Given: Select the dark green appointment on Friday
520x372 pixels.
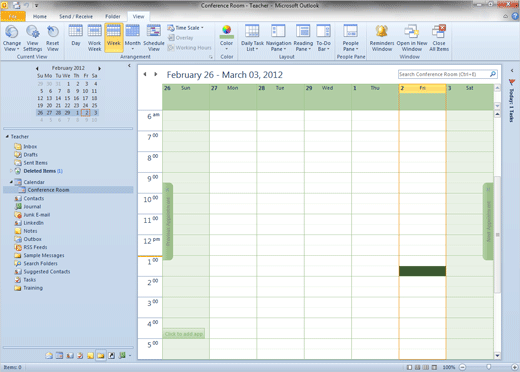Looking at the screenshot, I should pyautogui.click(x=422, y=271).
